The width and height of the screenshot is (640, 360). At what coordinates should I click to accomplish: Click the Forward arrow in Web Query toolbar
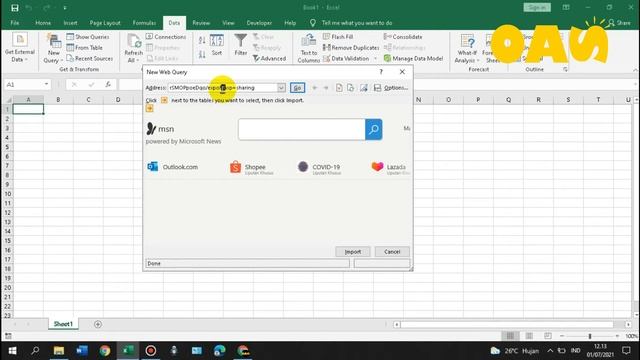326,88
